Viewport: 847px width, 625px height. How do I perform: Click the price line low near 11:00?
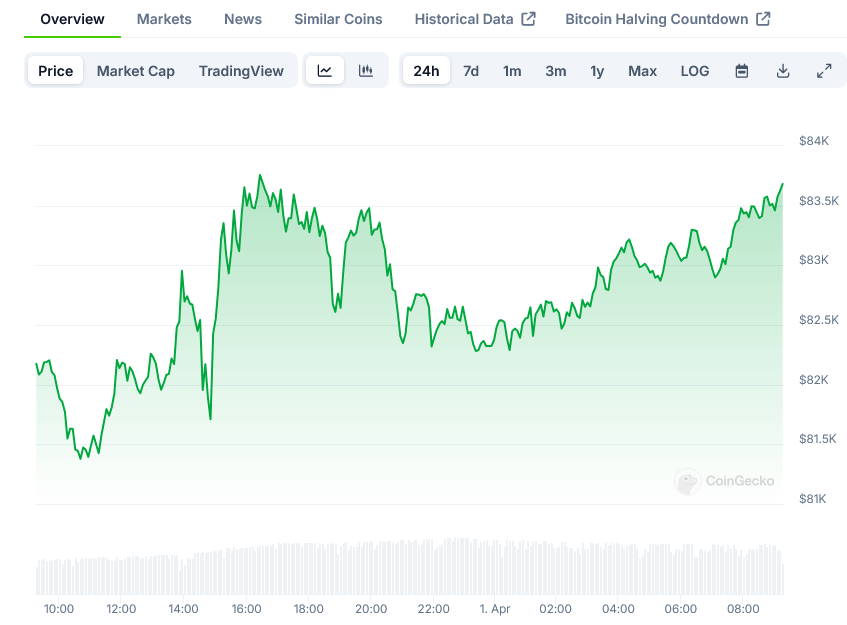(81, 459)
